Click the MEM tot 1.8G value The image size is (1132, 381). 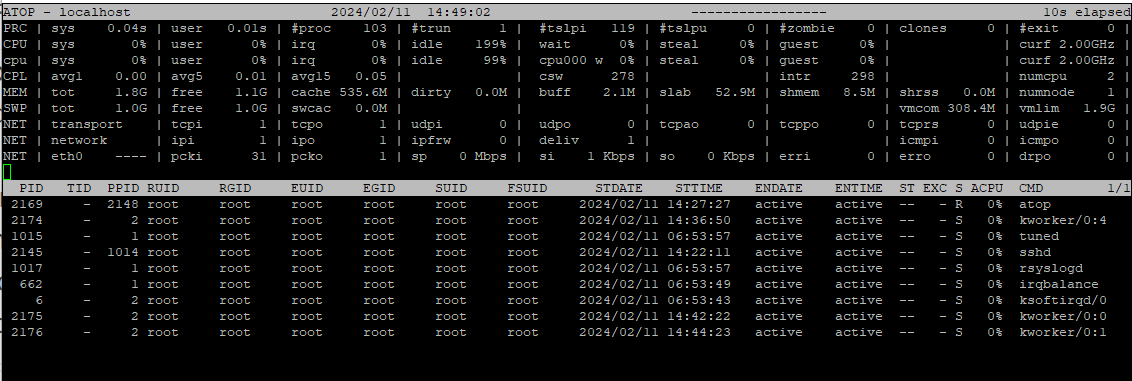(x=131, y=92)
